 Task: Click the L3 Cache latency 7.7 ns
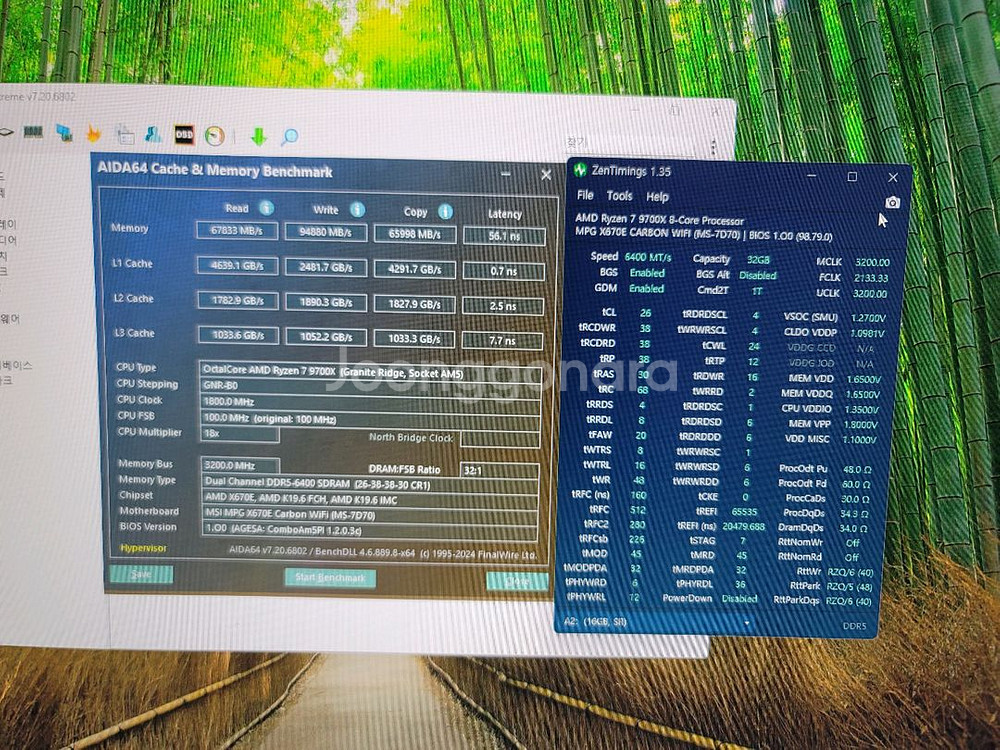(x=503, y=341)
